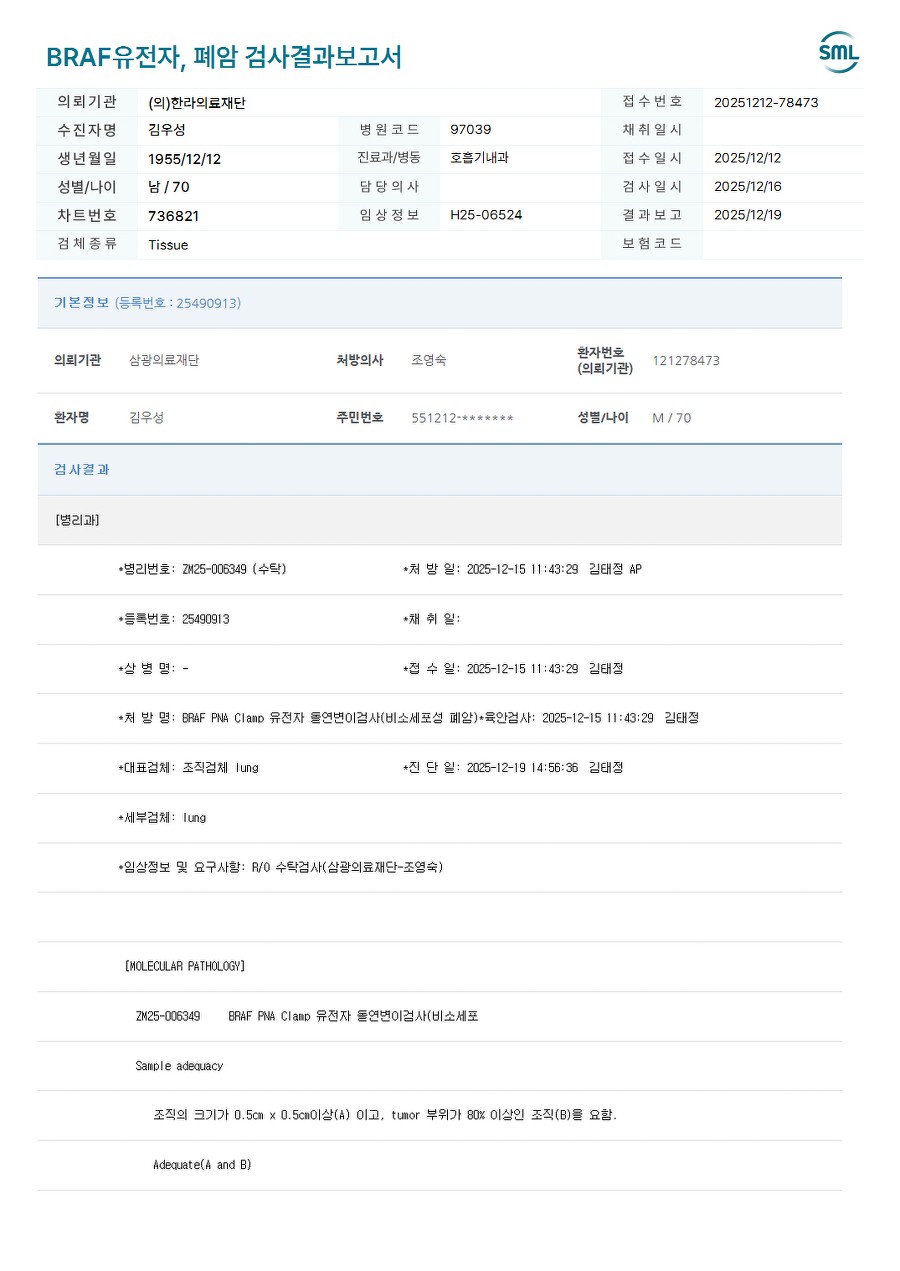Click institution value 삼광의료재단
The image size is (900, 1271).
coord(164,361)
